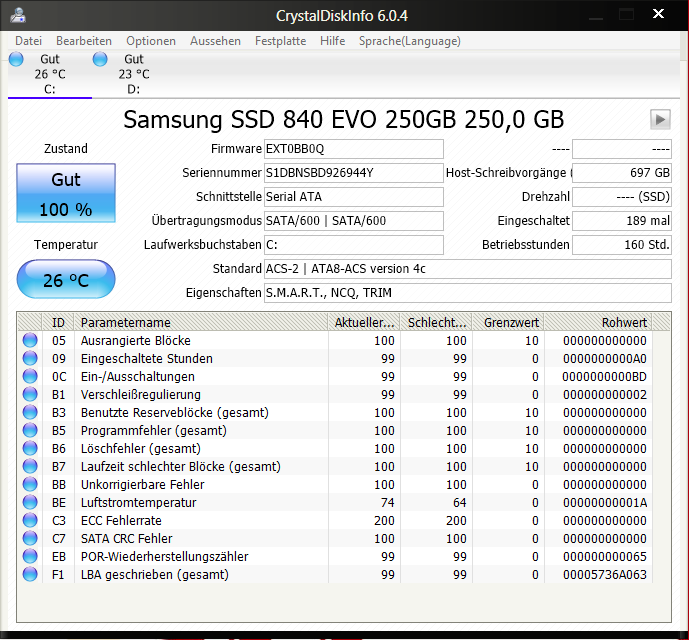This screenshot has width=689, height=640.
Task: Click the Schnittstelle field Serial ATA
Action: tap(354, 196)
